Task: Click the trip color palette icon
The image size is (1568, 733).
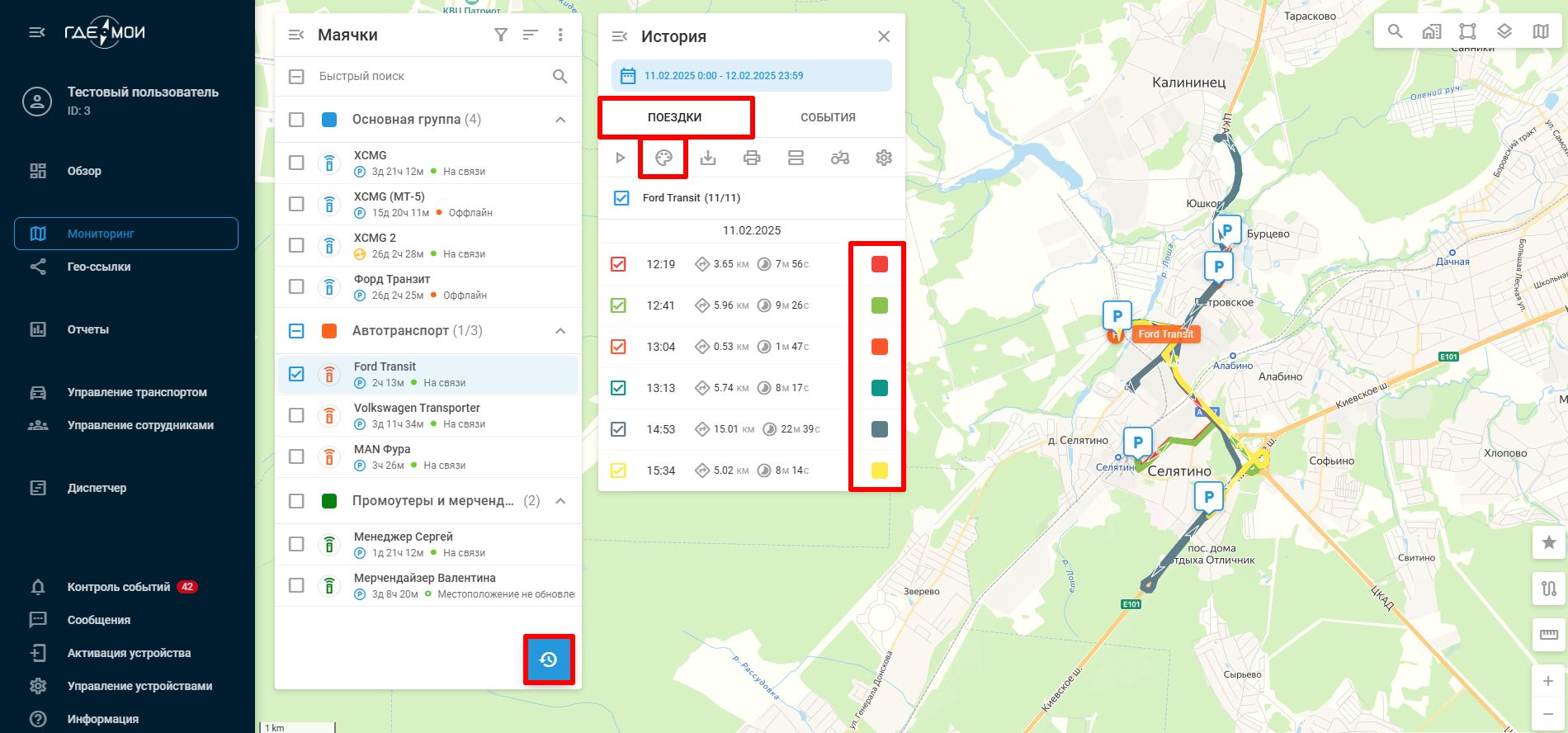Action: (x=664, y=158)
